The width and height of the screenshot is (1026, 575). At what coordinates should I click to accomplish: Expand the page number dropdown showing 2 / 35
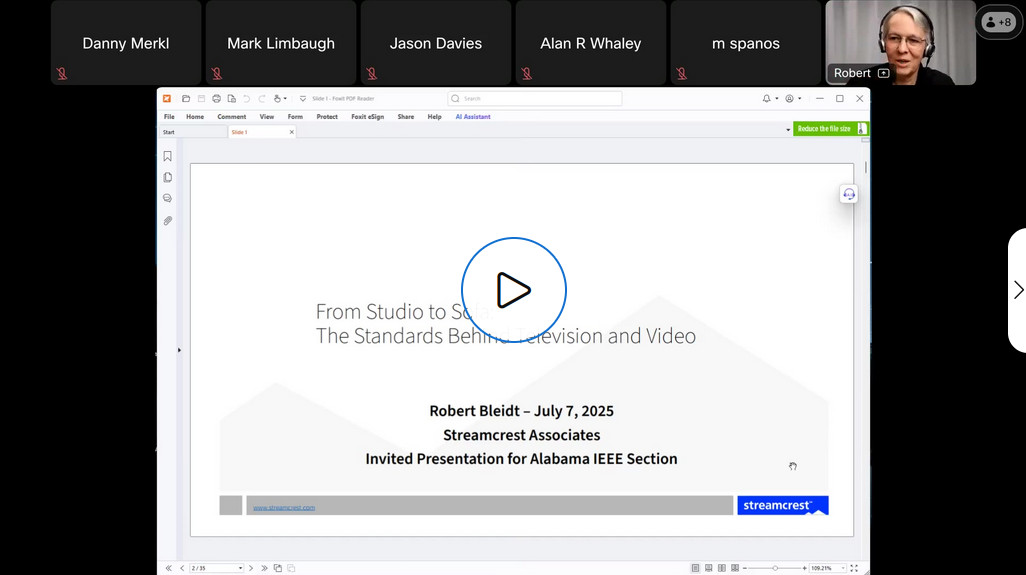point(241,568)
